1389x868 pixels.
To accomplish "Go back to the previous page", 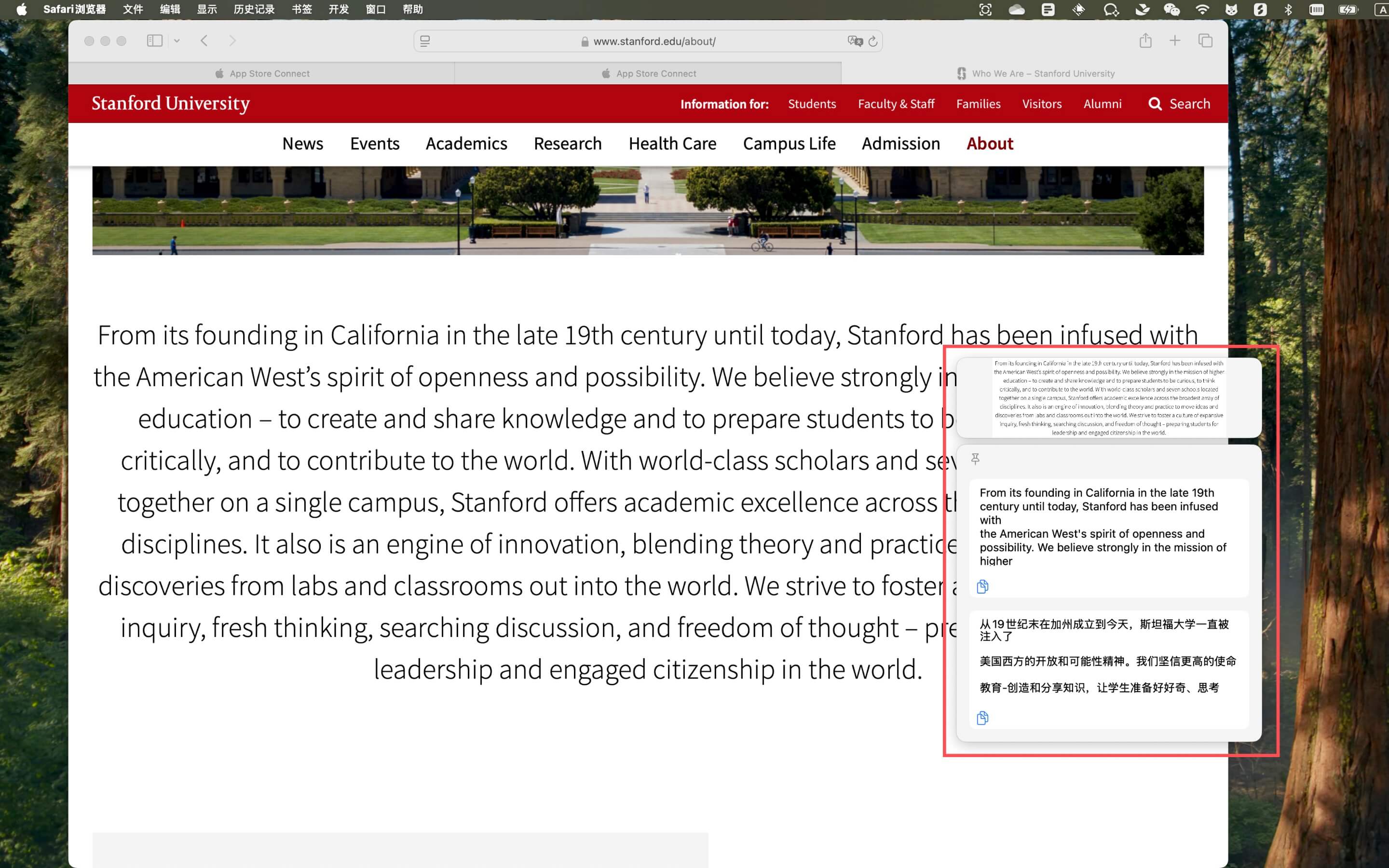I will [x=204, y=41].
